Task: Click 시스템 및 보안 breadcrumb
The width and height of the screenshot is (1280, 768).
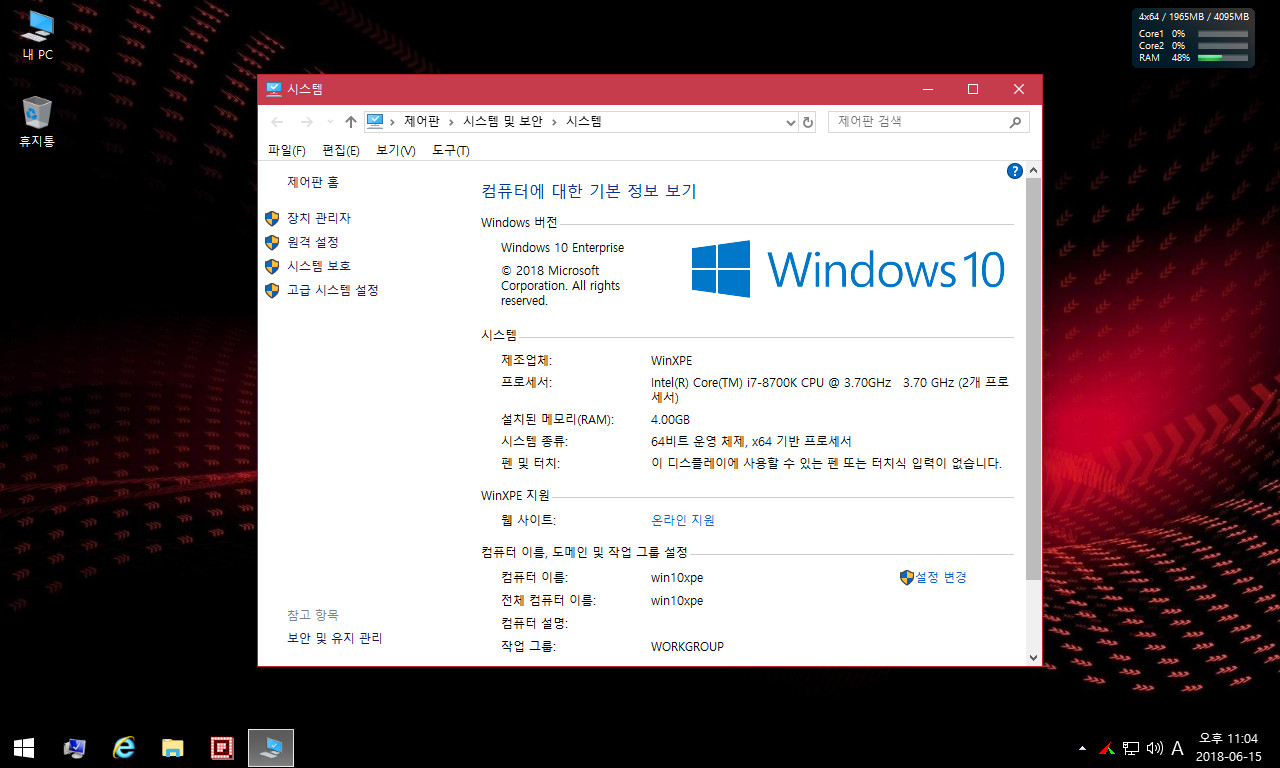Action: click(502, 121)
